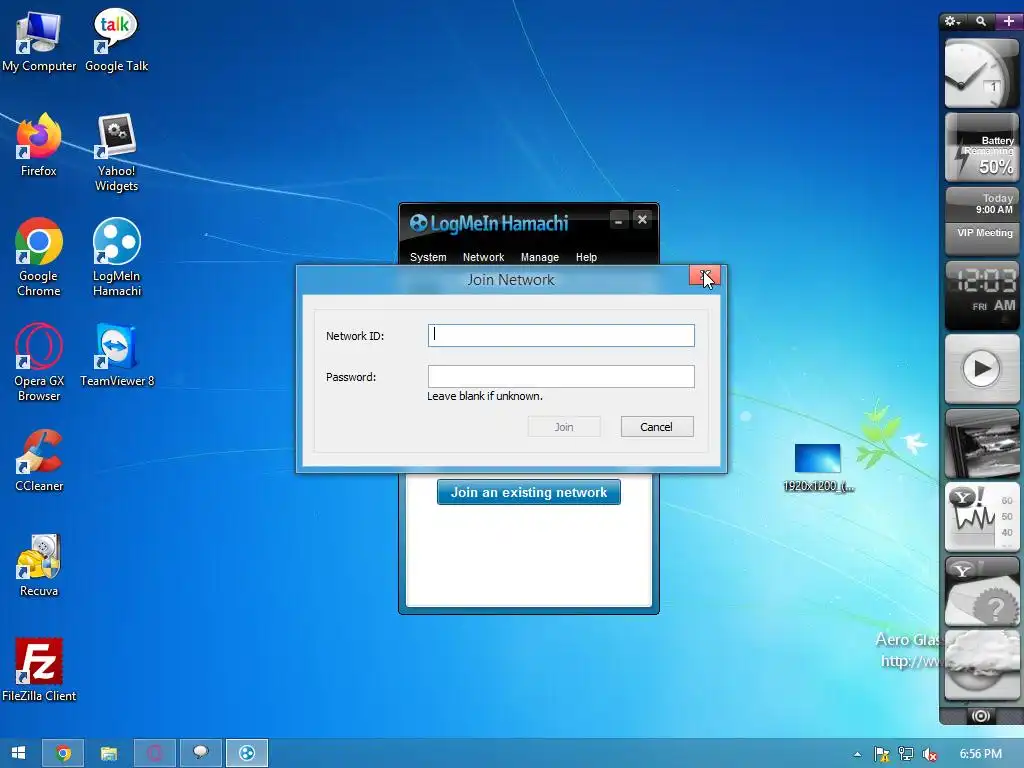
Task: Click the media player play button widget
Action: pyautogui.click(x=982, y=369)
